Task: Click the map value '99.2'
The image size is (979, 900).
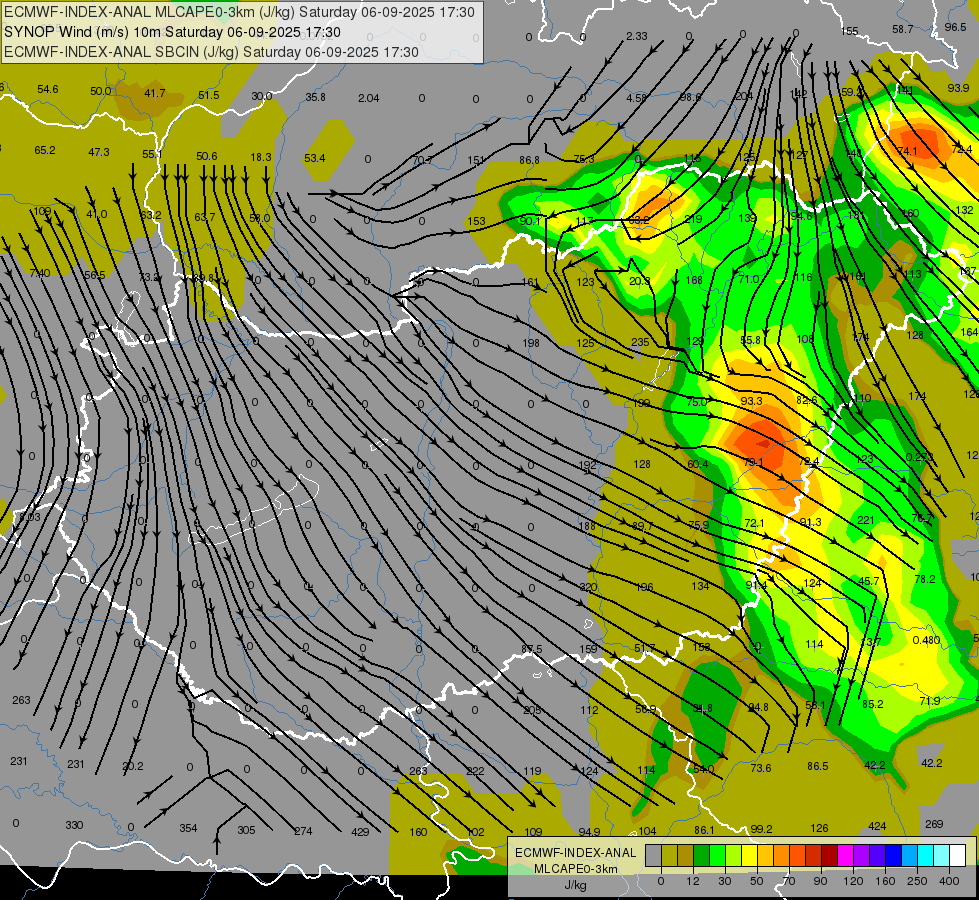Action: (761, 829)
